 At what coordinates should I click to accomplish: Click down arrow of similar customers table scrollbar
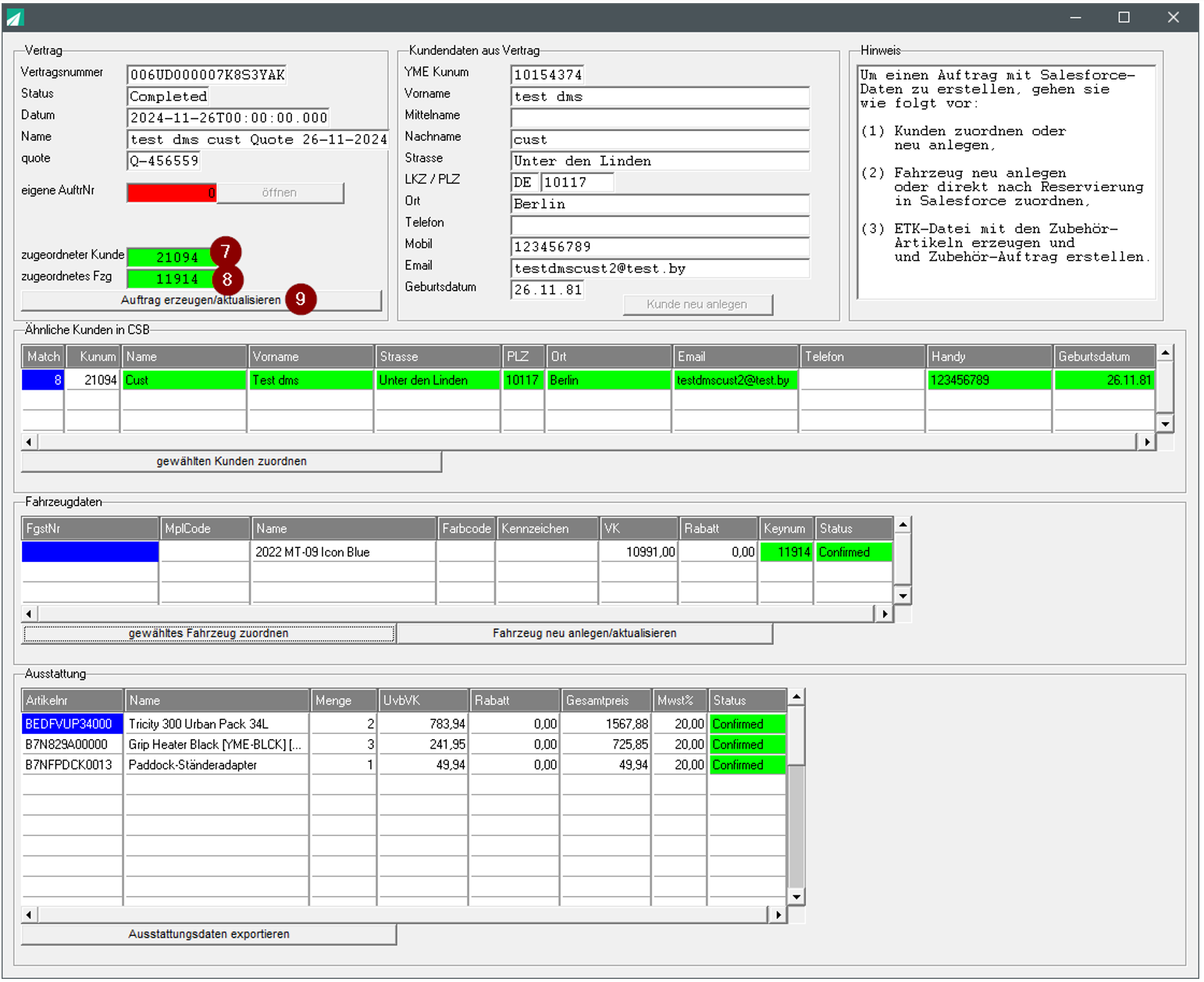coord(1165,424)
